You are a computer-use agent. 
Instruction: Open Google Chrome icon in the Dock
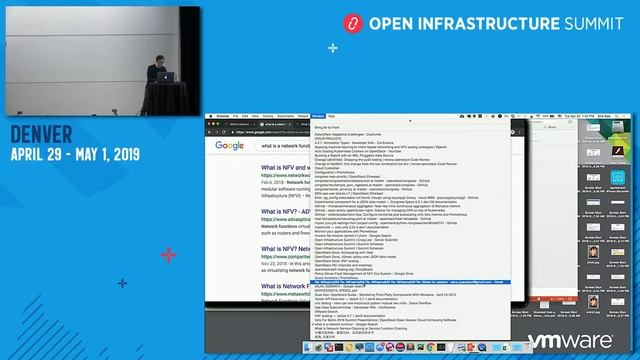click(x=431, y=347)
